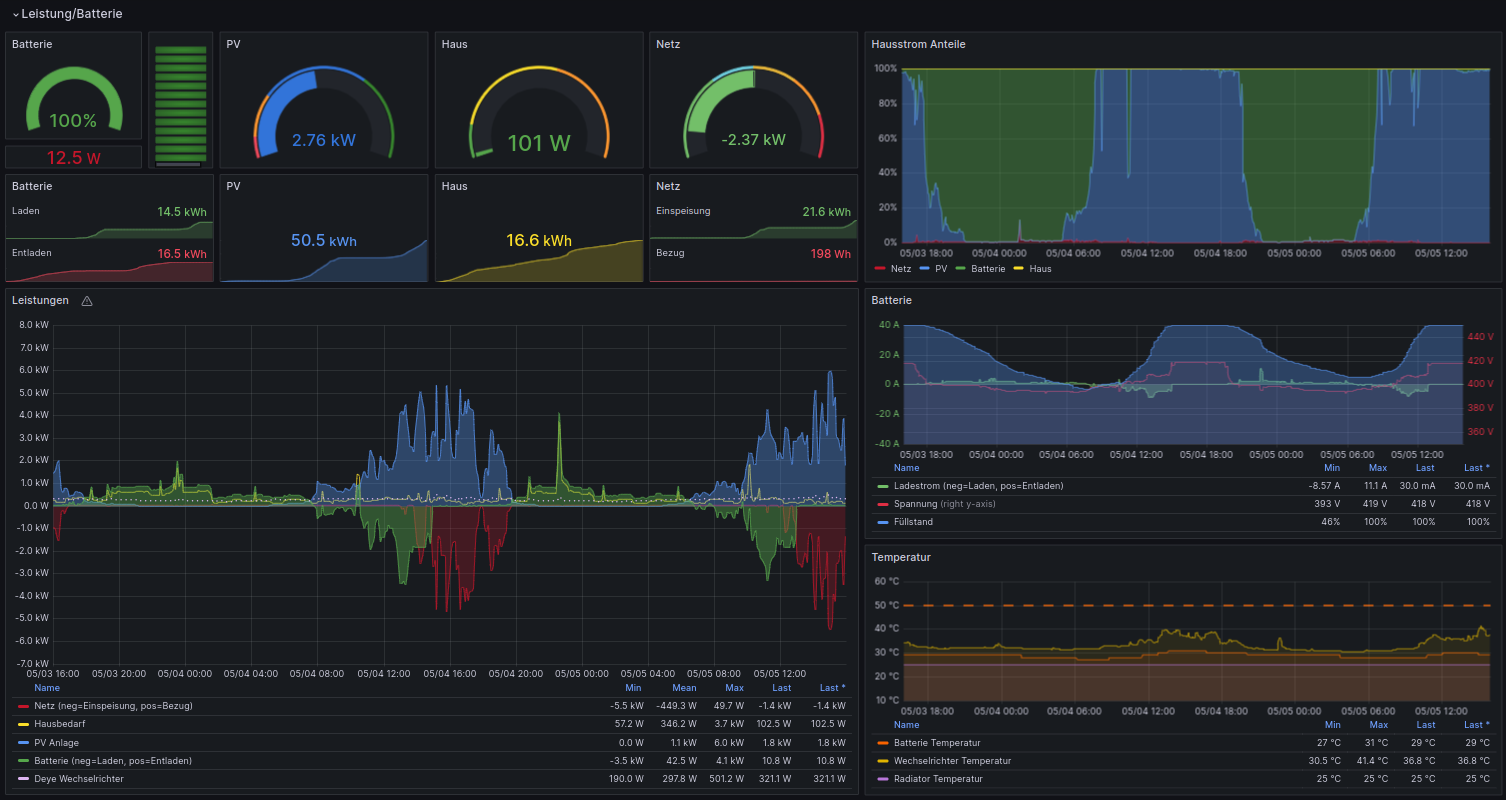
Task: Click the 2.76 kW PV gauge reading
Action: pyautogui.click(x=323, y=140)
